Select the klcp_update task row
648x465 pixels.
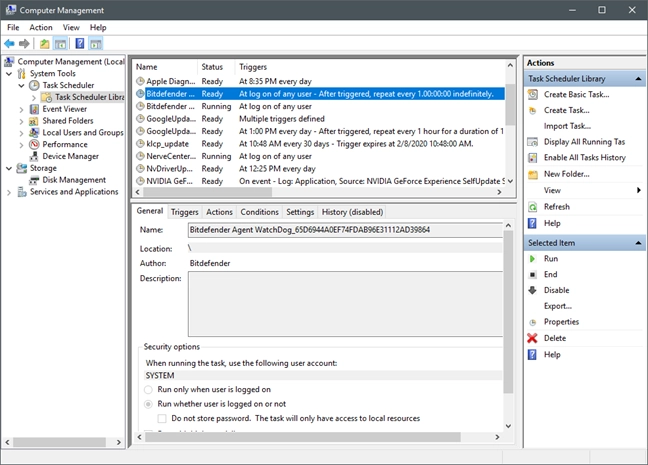318,144
